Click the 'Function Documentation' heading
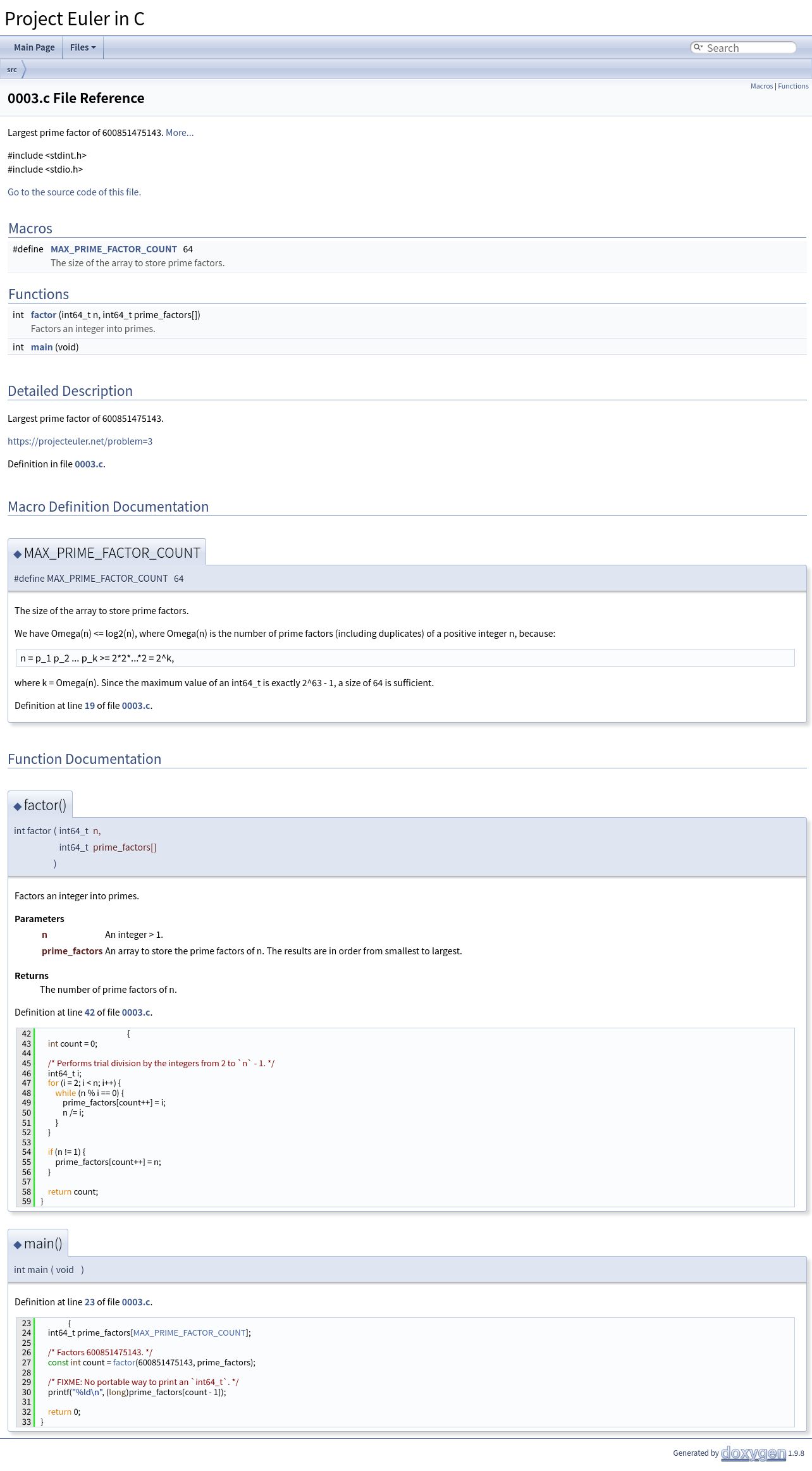This screenshot has width=812, height=1471. (84, 760)
